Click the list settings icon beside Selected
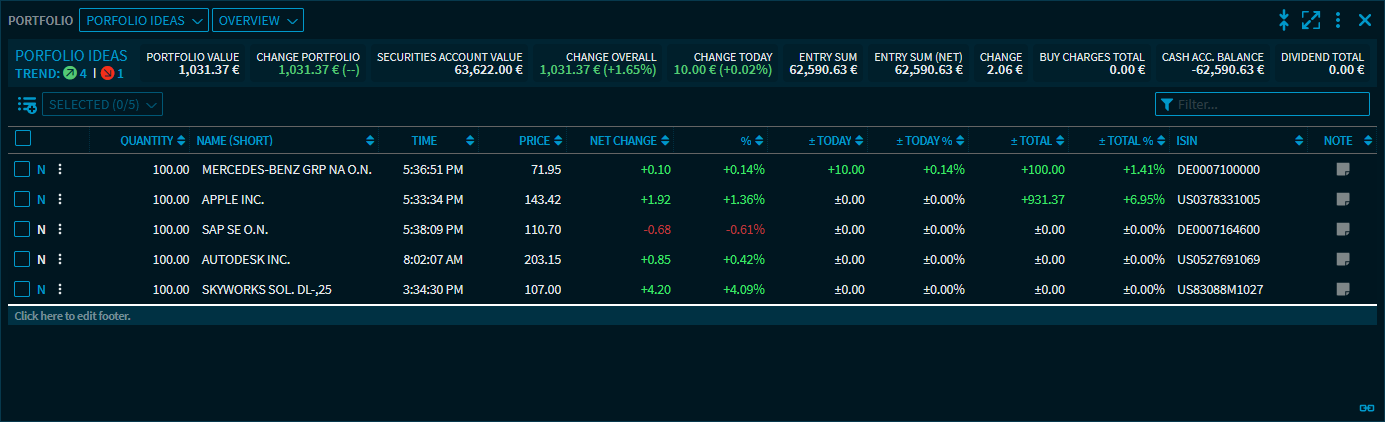The height and width of the screenshot is (422, 1385). pyautogui.click(x=26, y=105)
